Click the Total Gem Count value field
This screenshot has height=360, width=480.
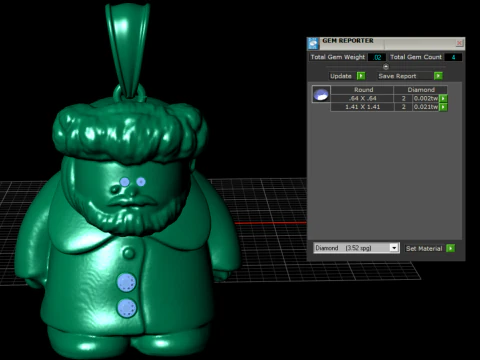pyautogui.click(x=453, y=57)
